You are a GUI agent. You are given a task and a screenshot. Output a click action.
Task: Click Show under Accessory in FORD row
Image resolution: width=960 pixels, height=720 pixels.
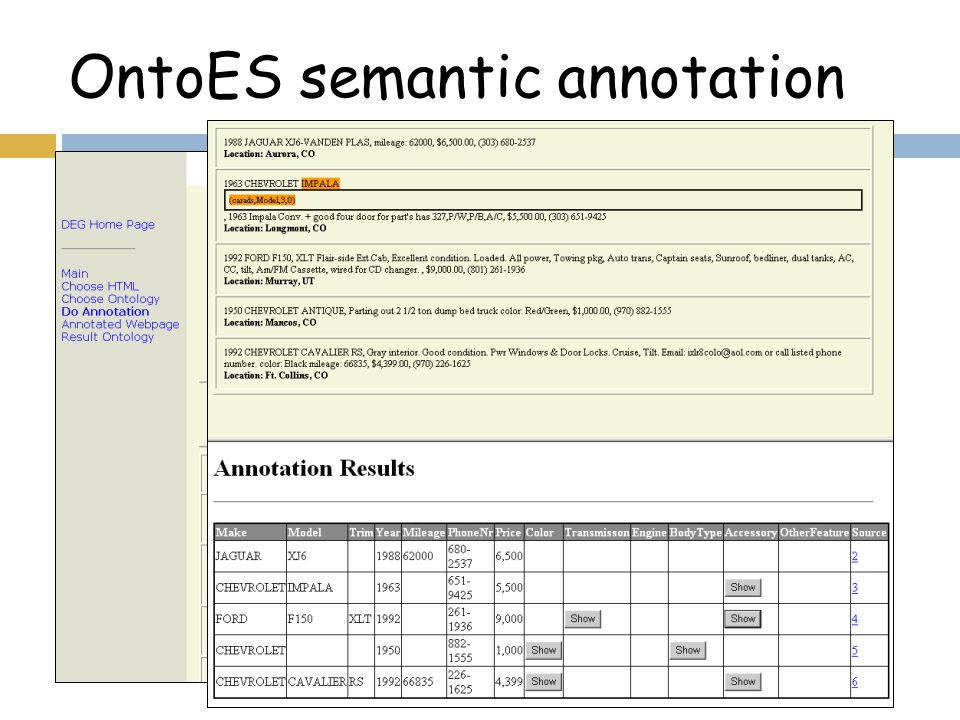(x=743, y=619)
